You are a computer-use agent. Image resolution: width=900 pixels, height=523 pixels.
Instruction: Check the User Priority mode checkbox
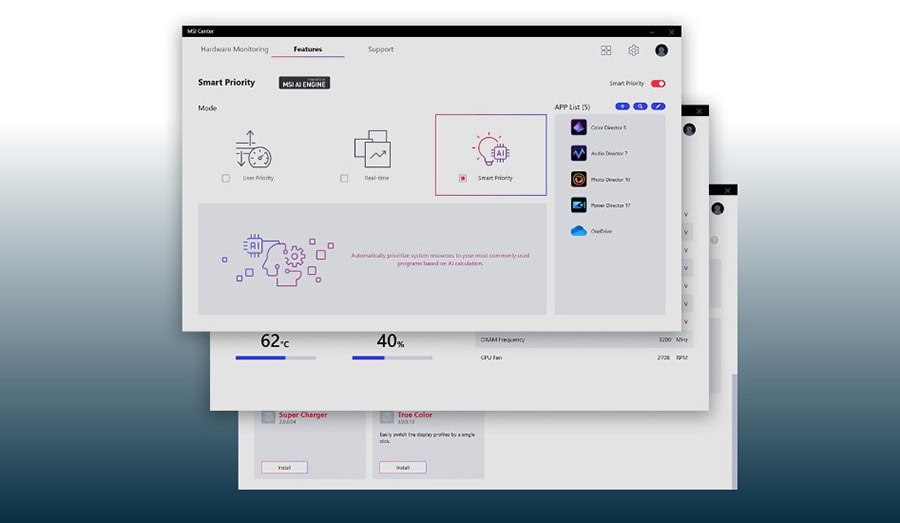[x=226, y=178]
